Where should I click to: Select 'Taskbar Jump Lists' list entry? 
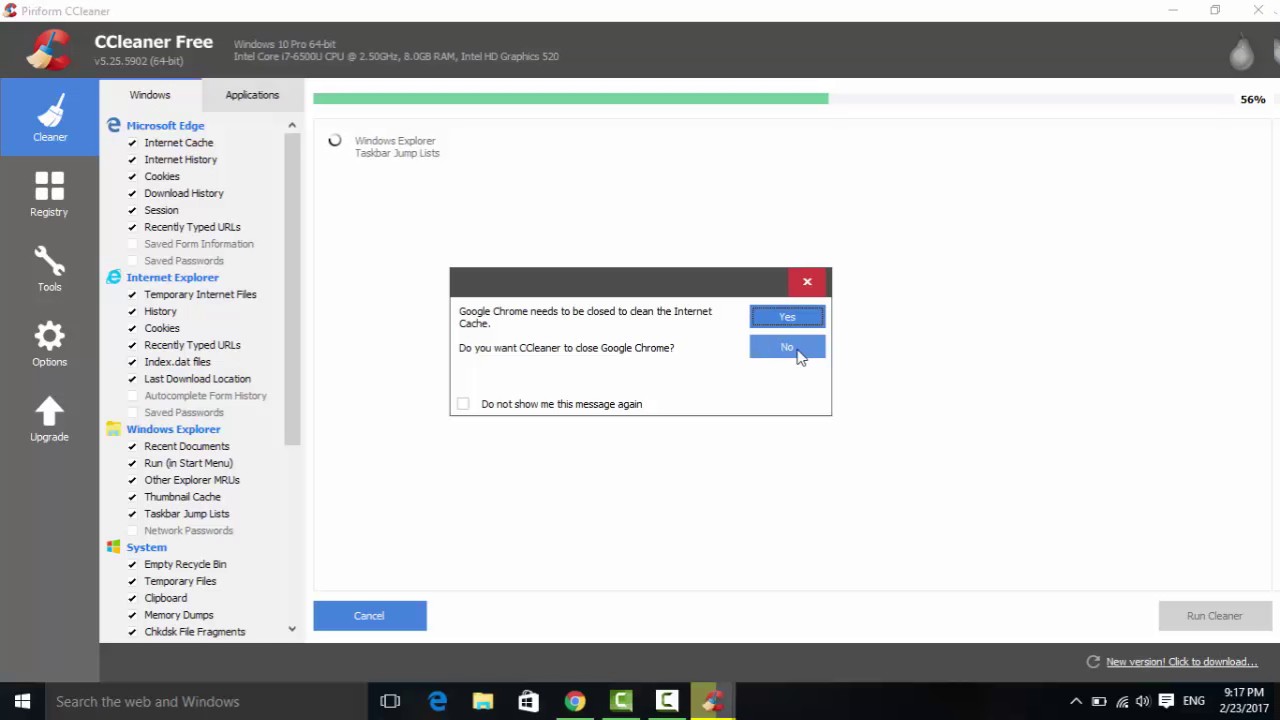[186, 514]
